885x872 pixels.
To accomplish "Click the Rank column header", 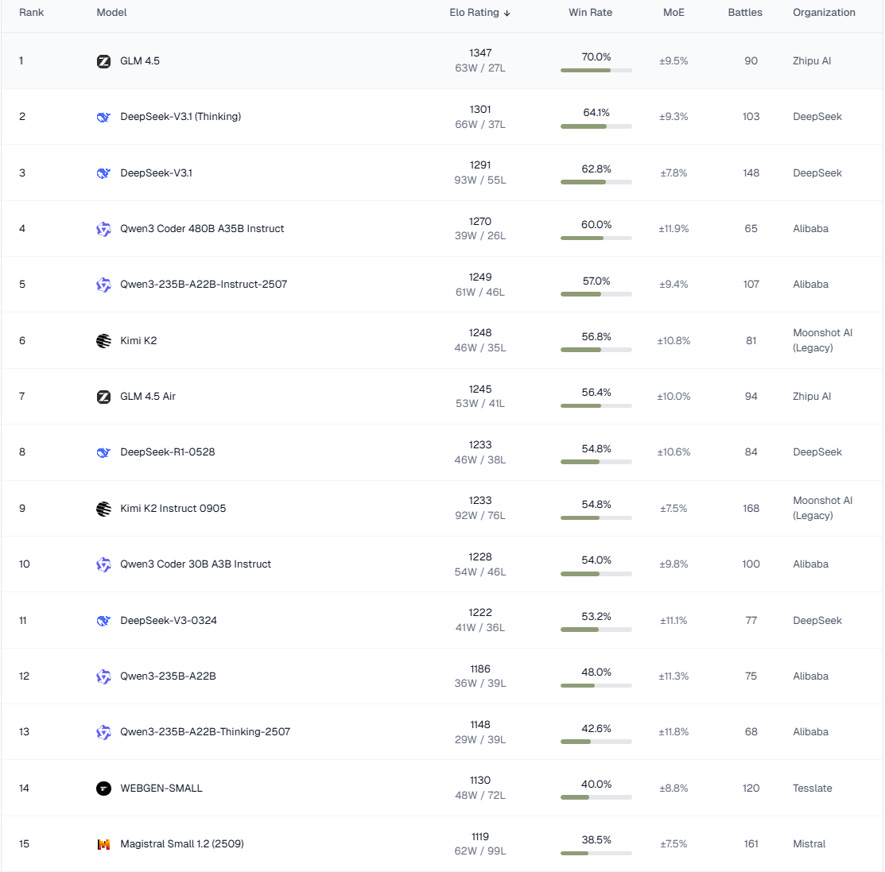I will [x=31, y=12].
